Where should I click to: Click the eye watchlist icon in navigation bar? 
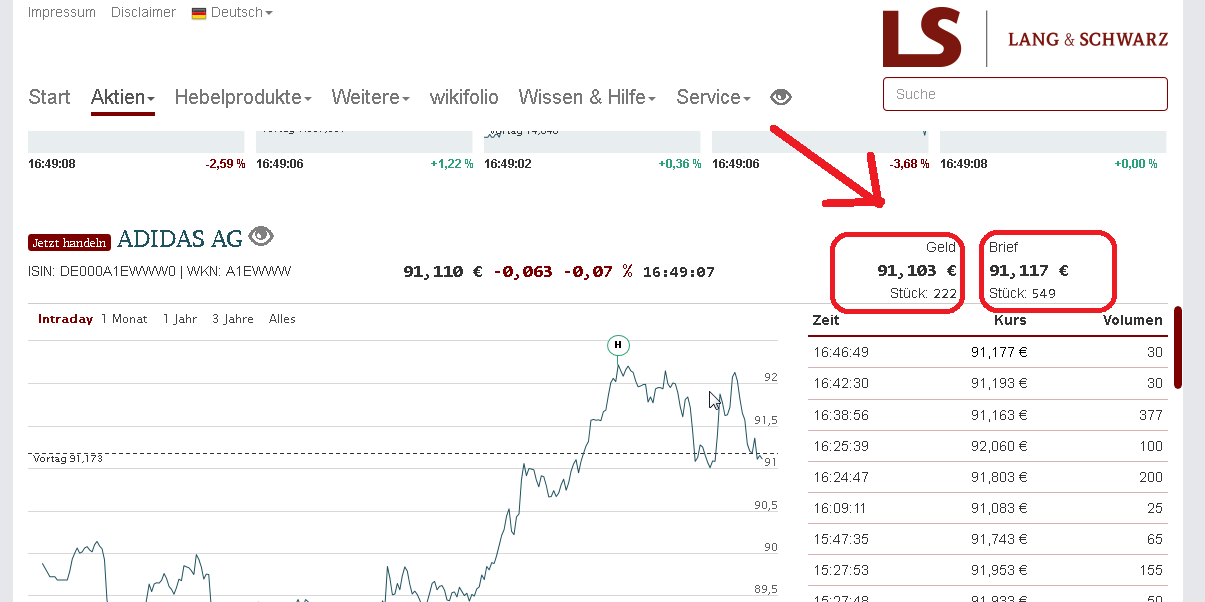[781, 97]
